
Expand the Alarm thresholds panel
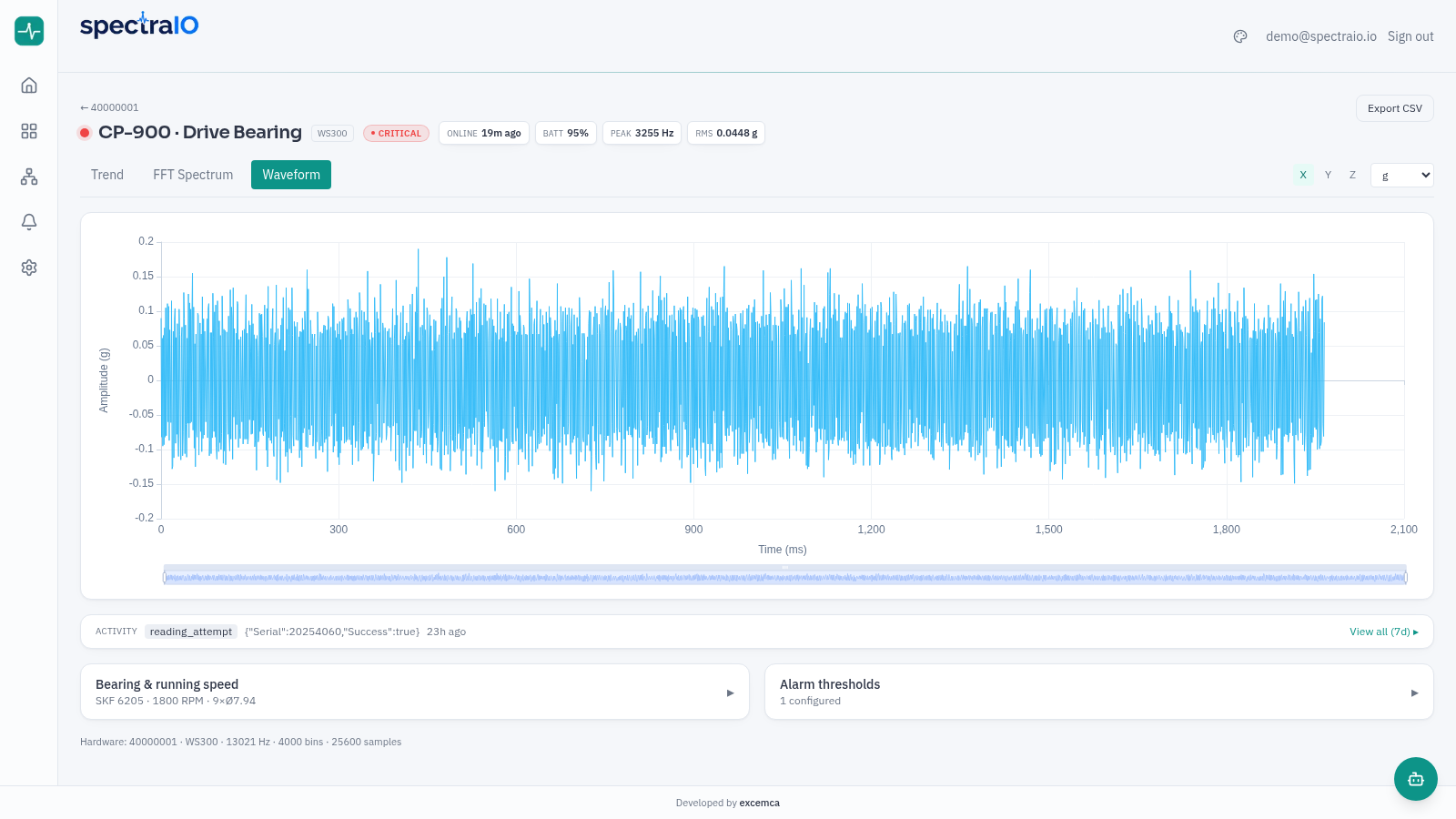pos(1099,692)
